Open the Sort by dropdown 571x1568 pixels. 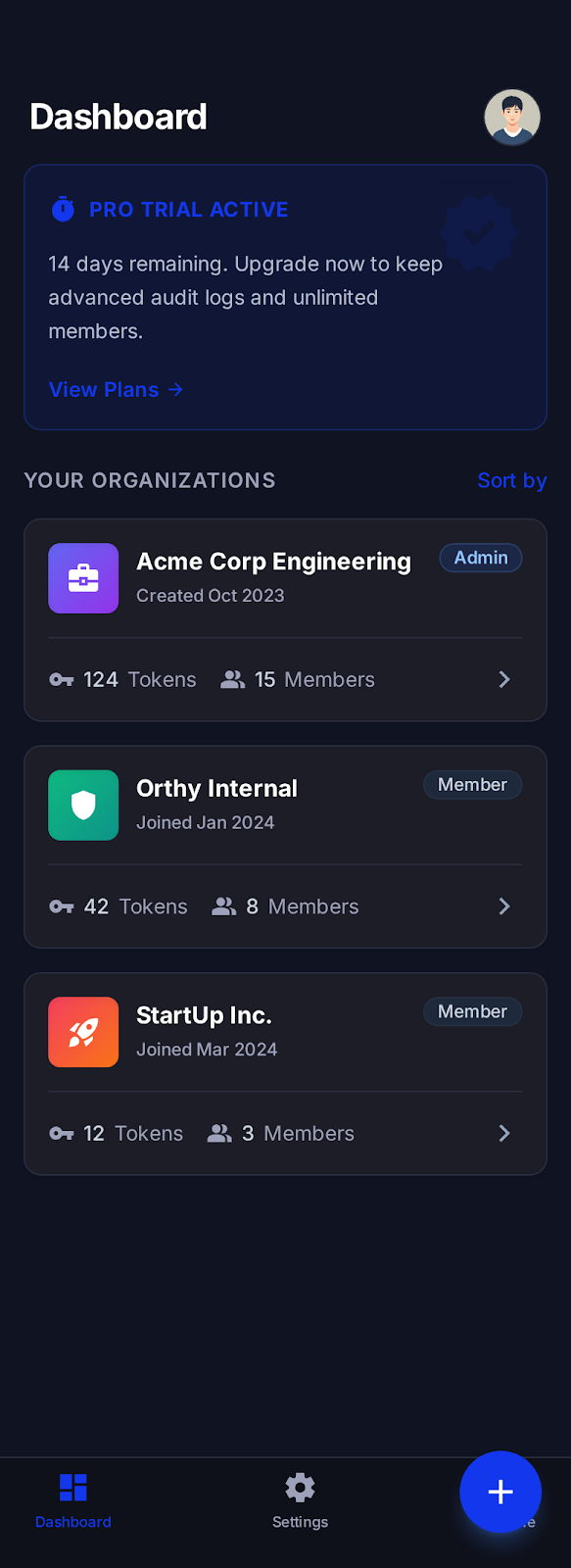click(511, 480)
